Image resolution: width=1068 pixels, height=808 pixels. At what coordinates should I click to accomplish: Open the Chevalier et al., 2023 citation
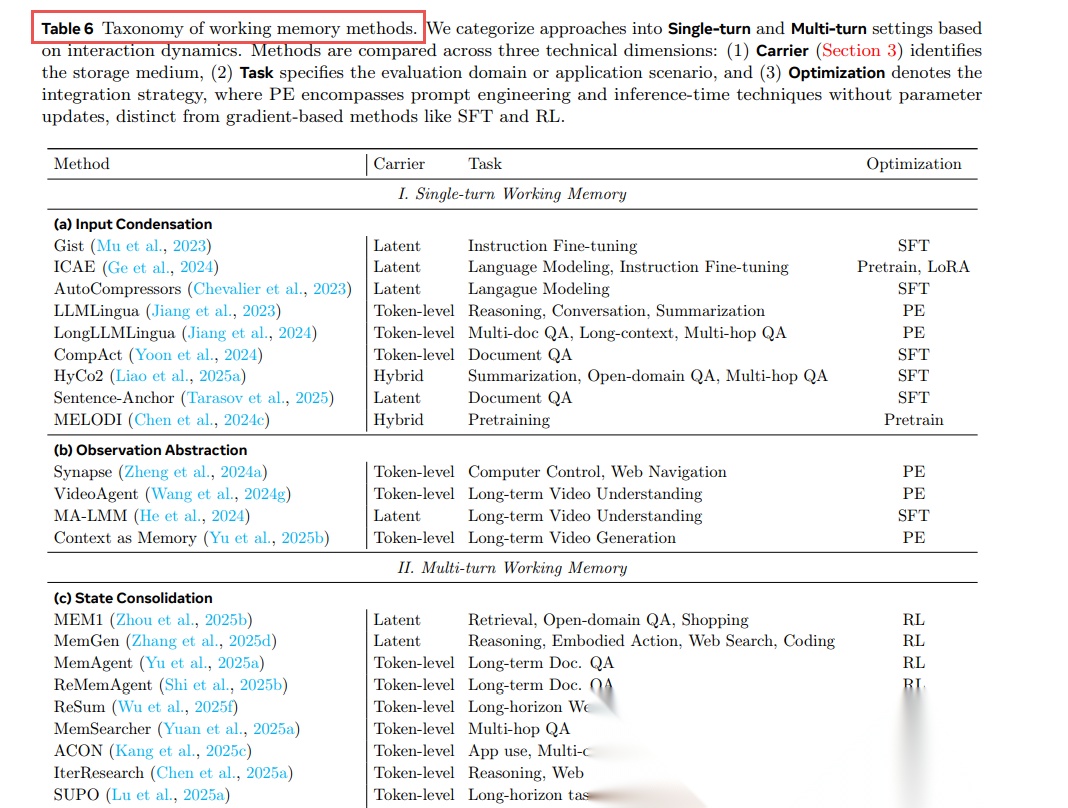[x=270, y=289]
